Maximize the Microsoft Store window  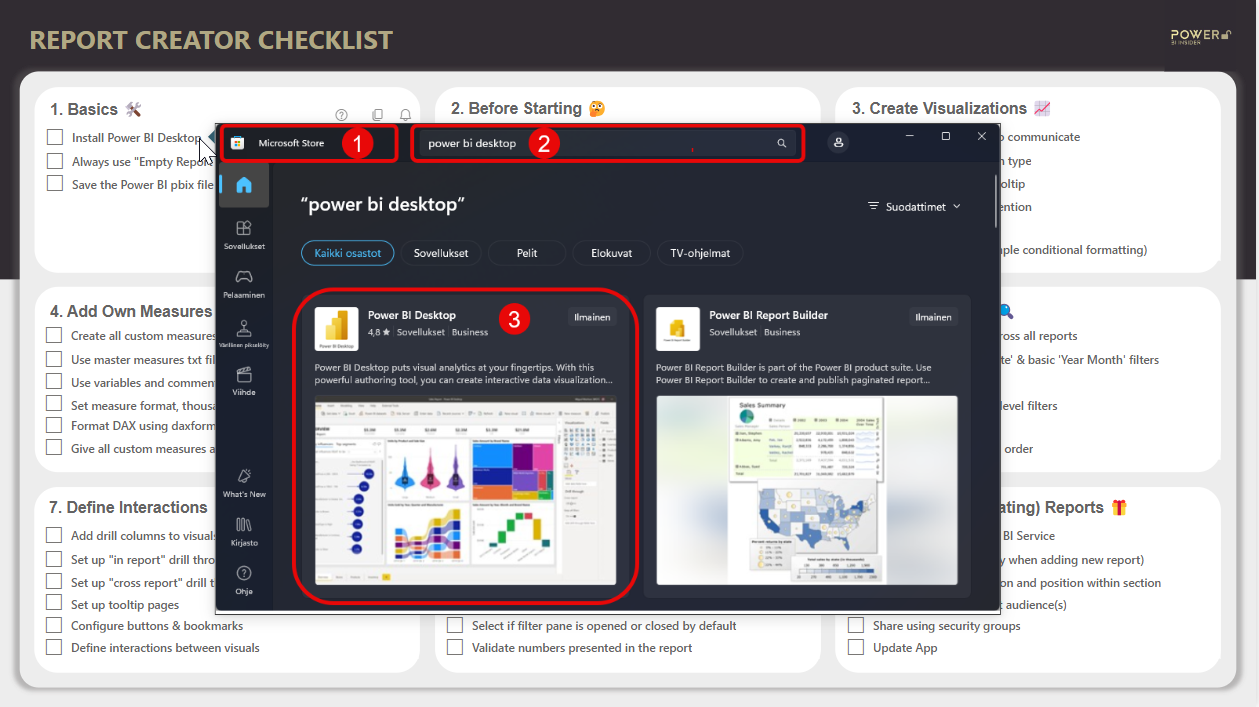pos(946,136)
